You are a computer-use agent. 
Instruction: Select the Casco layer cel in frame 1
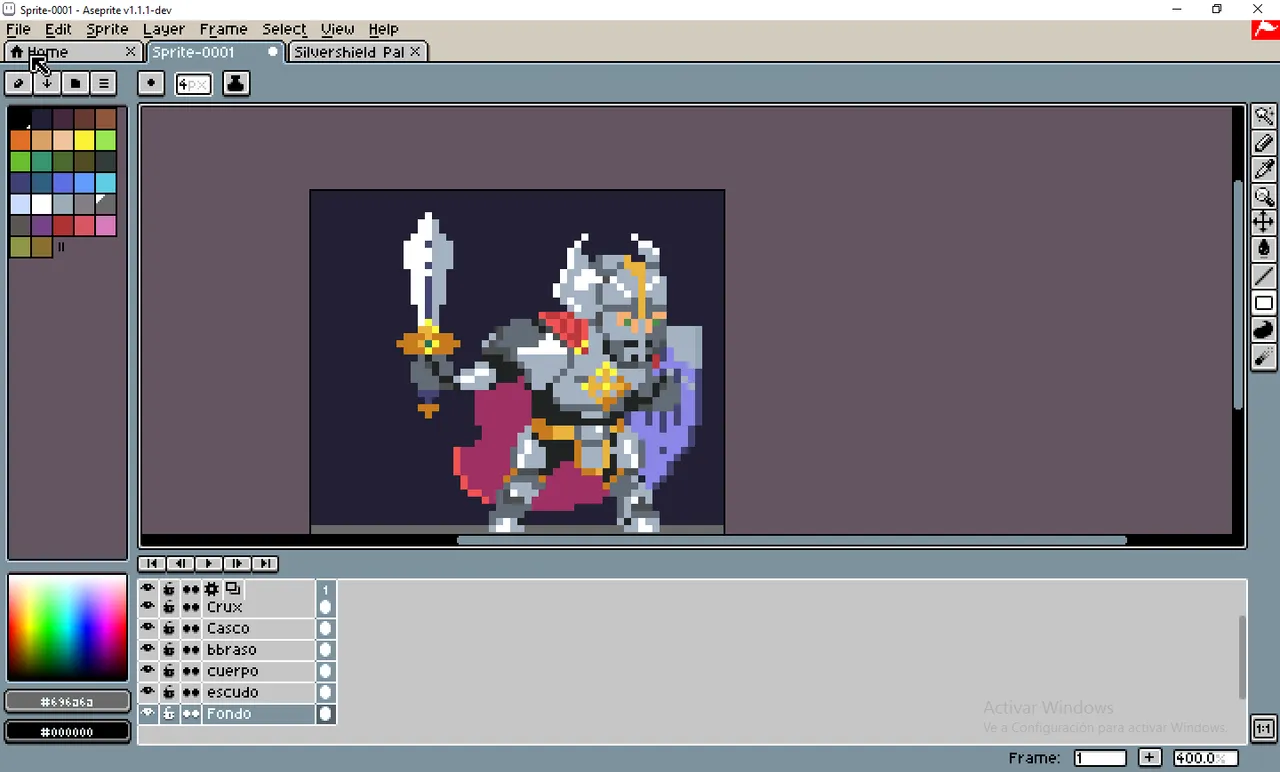pos(325,628)
